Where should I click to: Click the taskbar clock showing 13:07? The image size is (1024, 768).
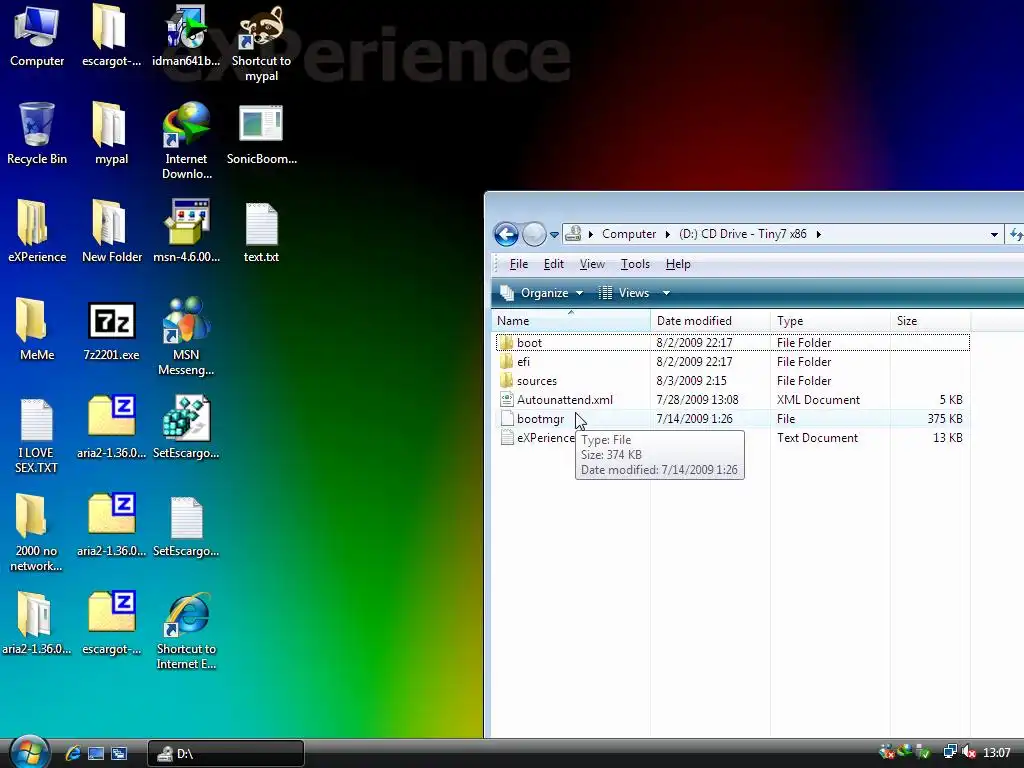pyautogui.click(x=997, y=753)
